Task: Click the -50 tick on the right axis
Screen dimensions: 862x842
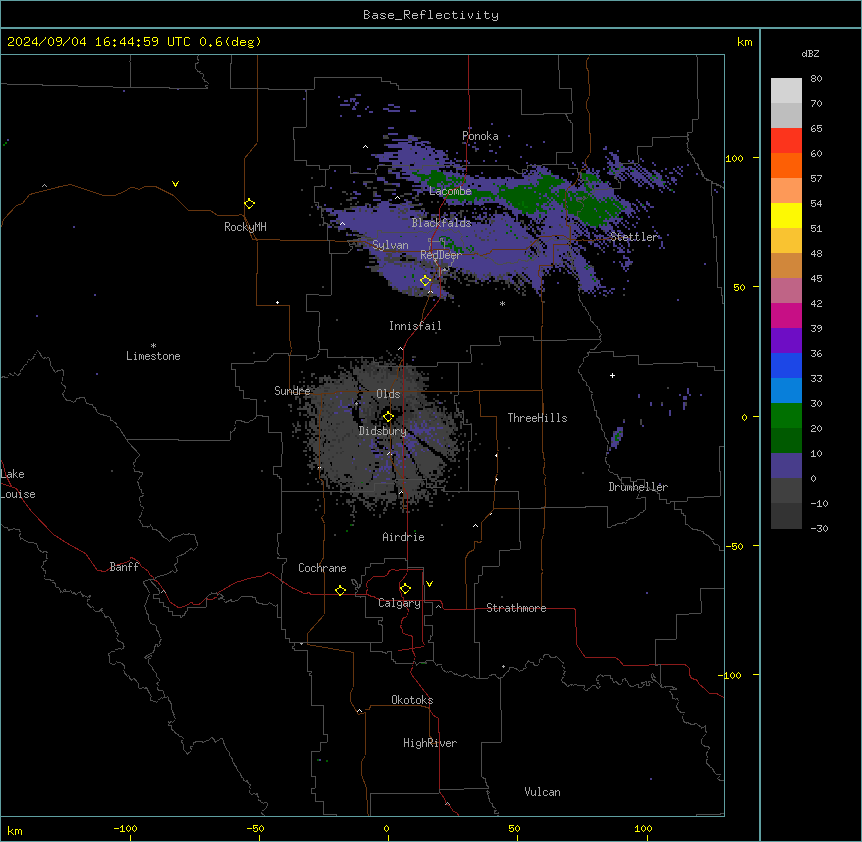Action: [x=736, y=546]
